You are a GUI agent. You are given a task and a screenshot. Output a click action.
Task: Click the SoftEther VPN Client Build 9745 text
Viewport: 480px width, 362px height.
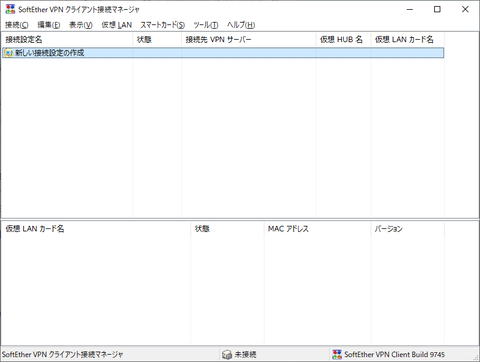[395, 354]
